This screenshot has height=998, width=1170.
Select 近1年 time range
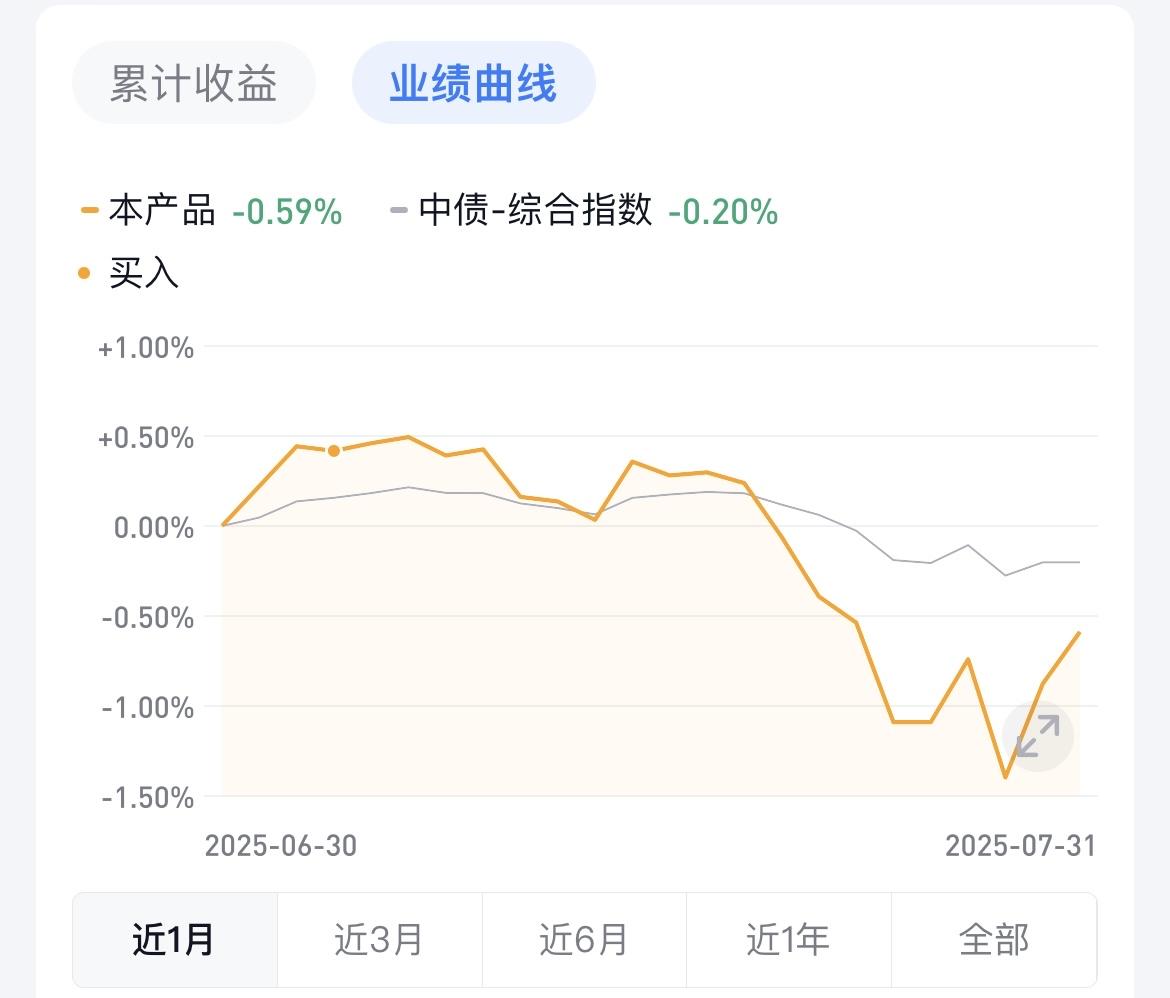point(789,940)
